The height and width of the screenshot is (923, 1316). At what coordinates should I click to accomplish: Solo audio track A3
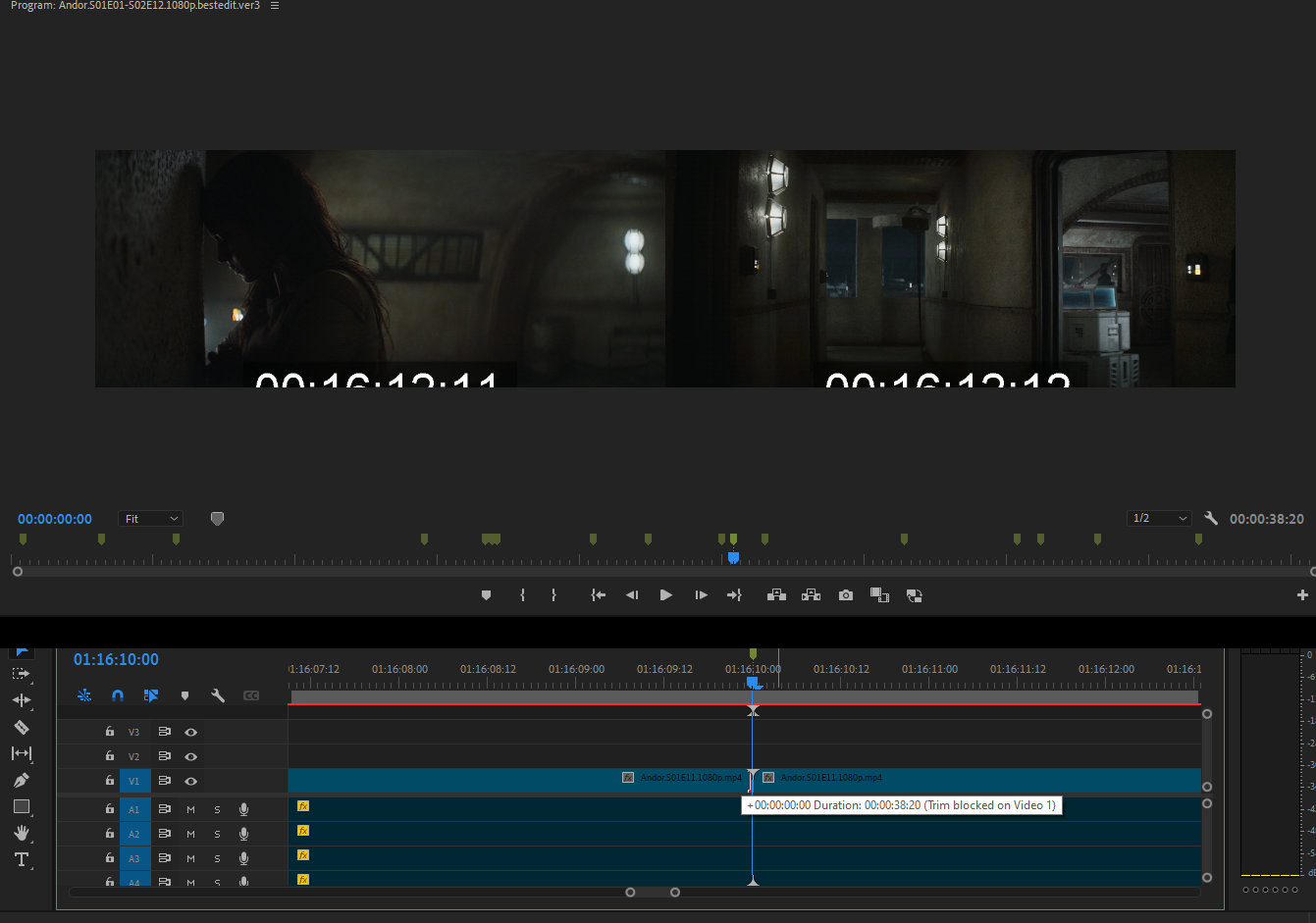[x=217, y=858]
